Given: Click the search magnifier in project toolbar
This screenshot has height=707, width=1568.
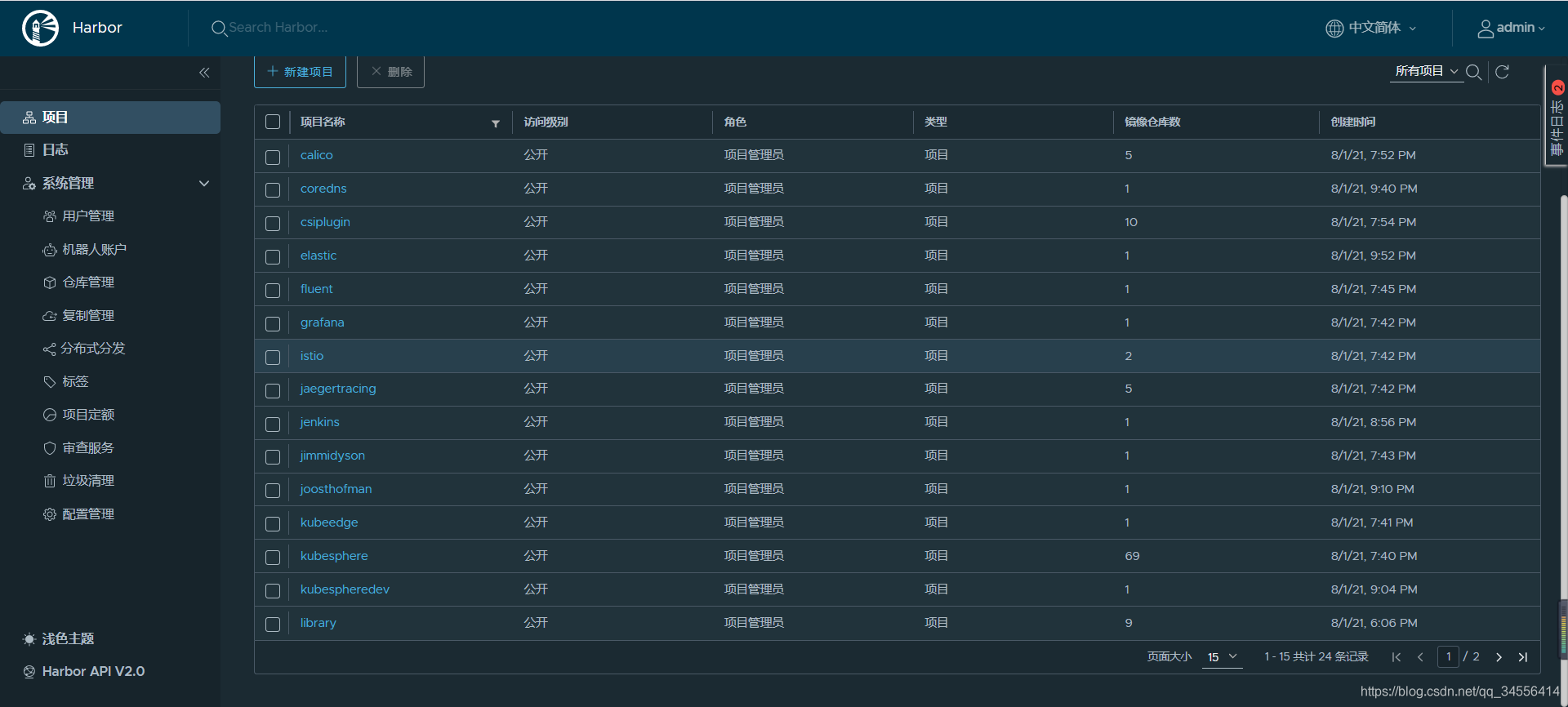Looking at the screenshot, I should (x=1474, y=72).
